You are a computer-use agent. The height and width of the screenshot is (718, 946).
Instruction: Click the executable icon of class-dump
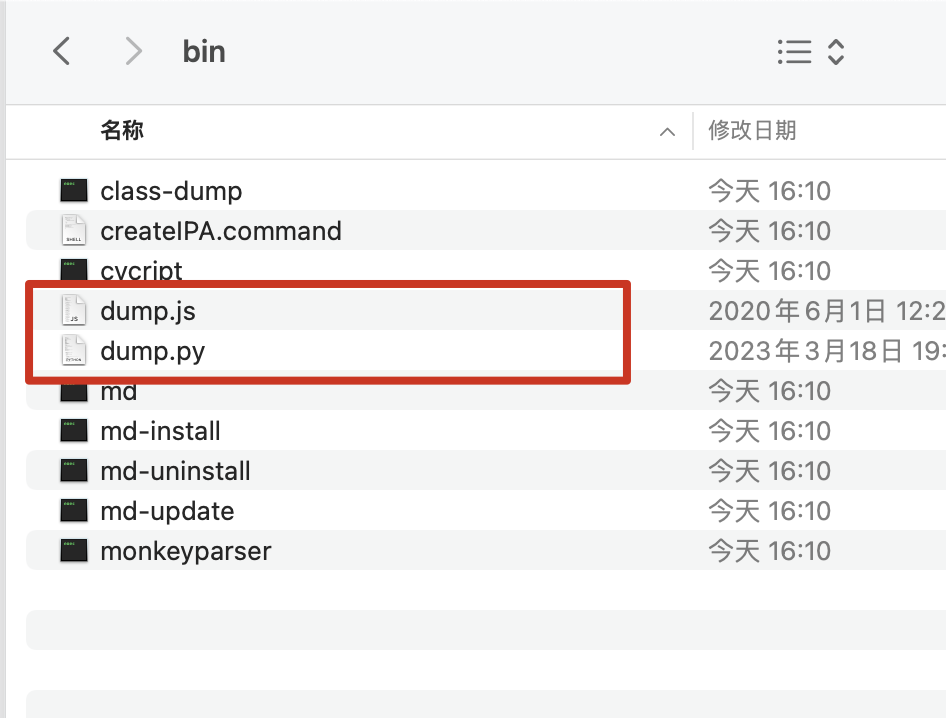tap(74, 191)
